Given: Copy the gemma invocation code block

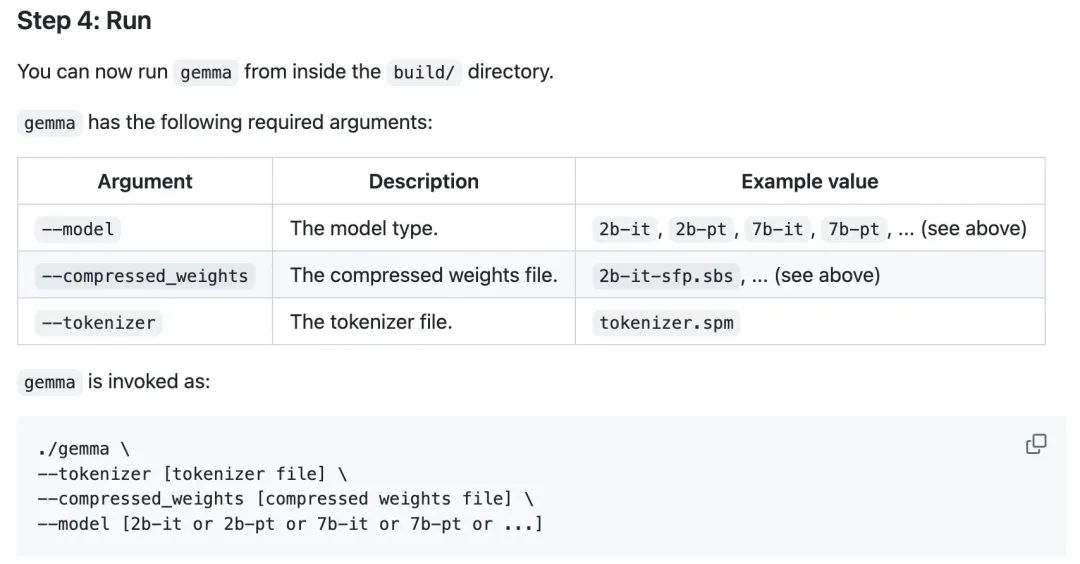Looking at the screenshot, I should pos(1036,444).
